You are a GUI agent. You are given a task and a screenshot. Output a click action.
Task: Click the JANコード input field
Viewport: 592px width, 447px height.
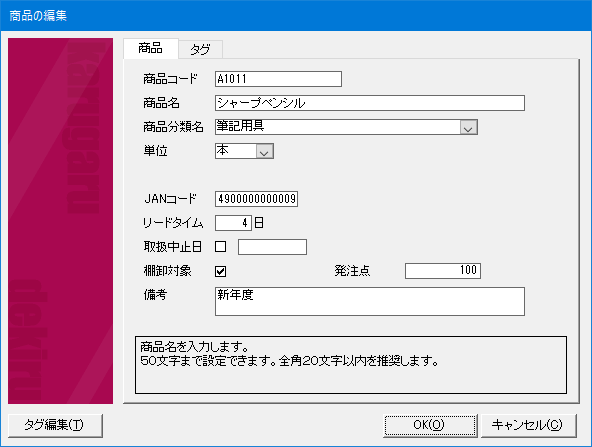pos(256,199)
